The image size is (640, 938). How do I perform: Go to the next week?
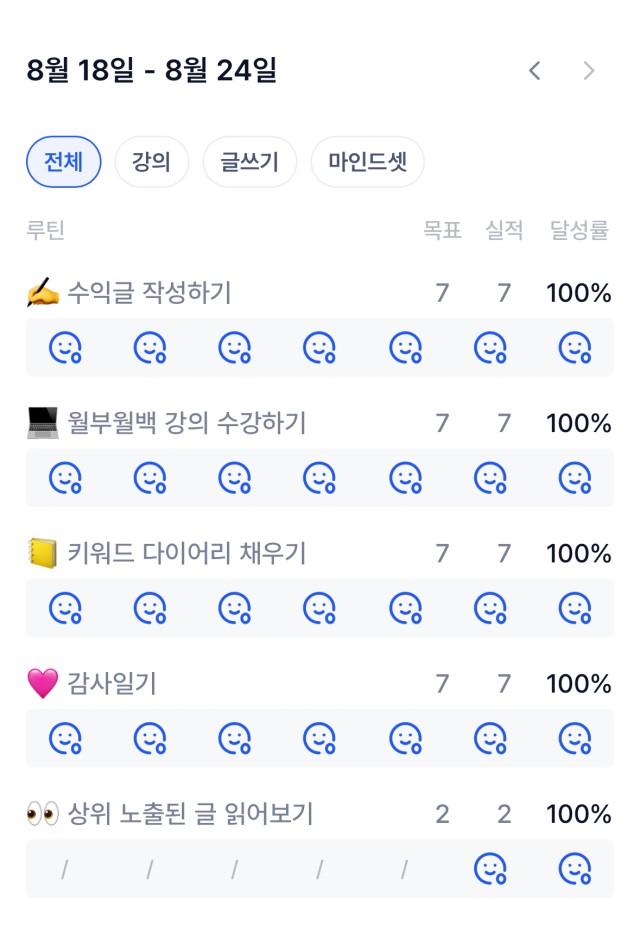tap(589, 71)
